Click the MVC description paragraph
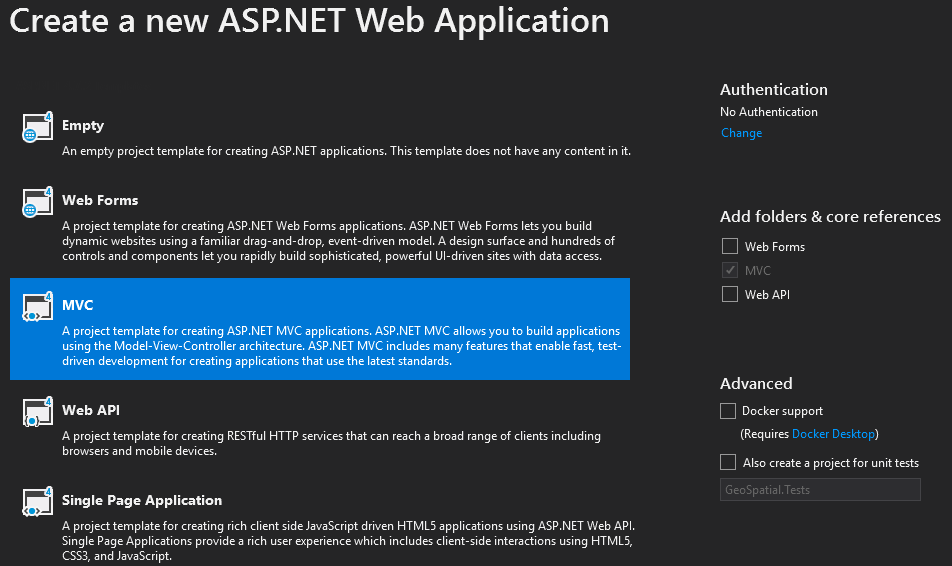The width and height of the screenshot is (952, 566). click(x=341, y=346)
